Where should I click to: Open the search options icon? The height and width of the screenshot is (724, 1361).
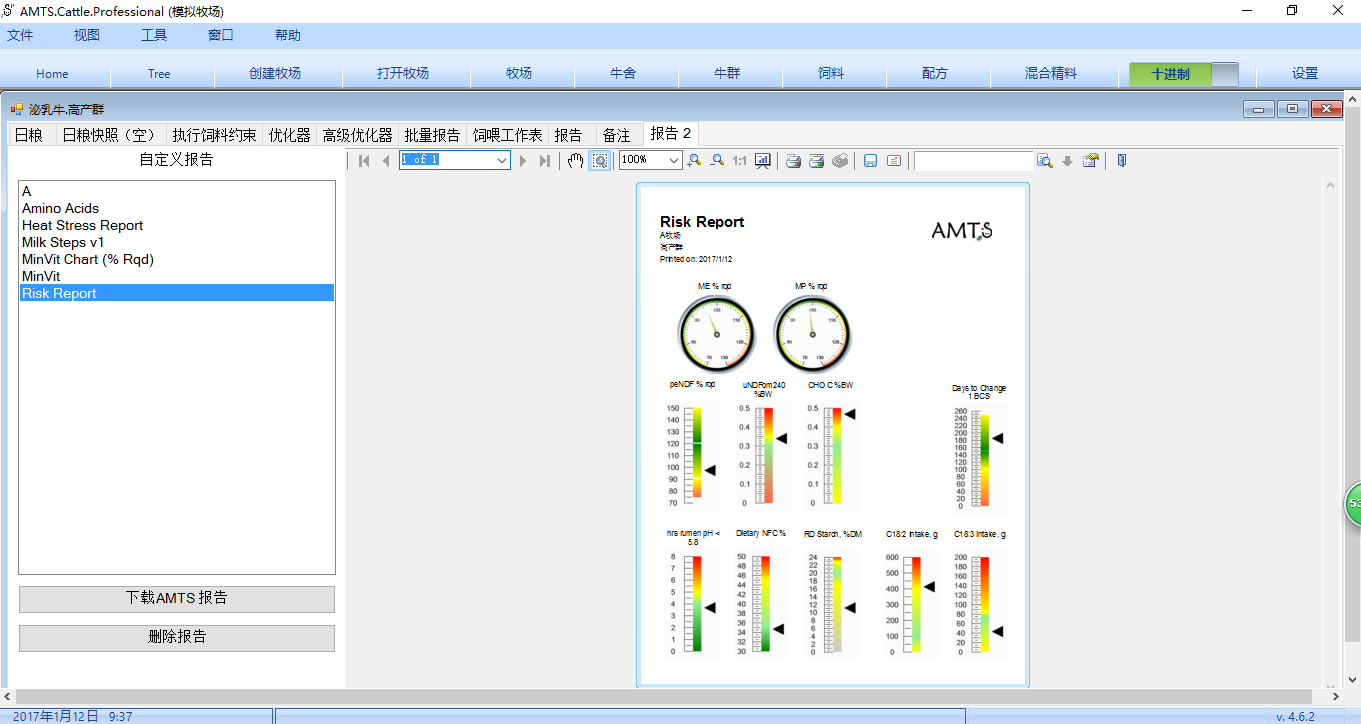1090,160
